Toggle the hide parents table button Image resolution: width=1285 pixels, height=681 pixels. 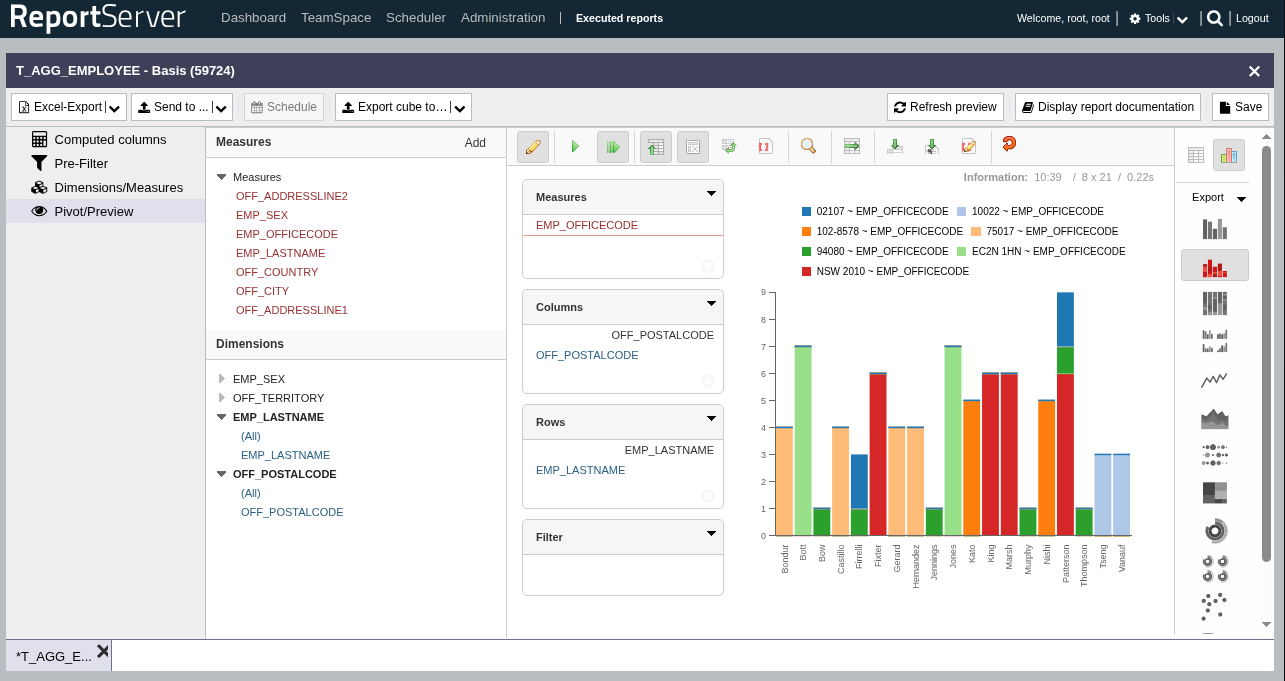[656, 147]
